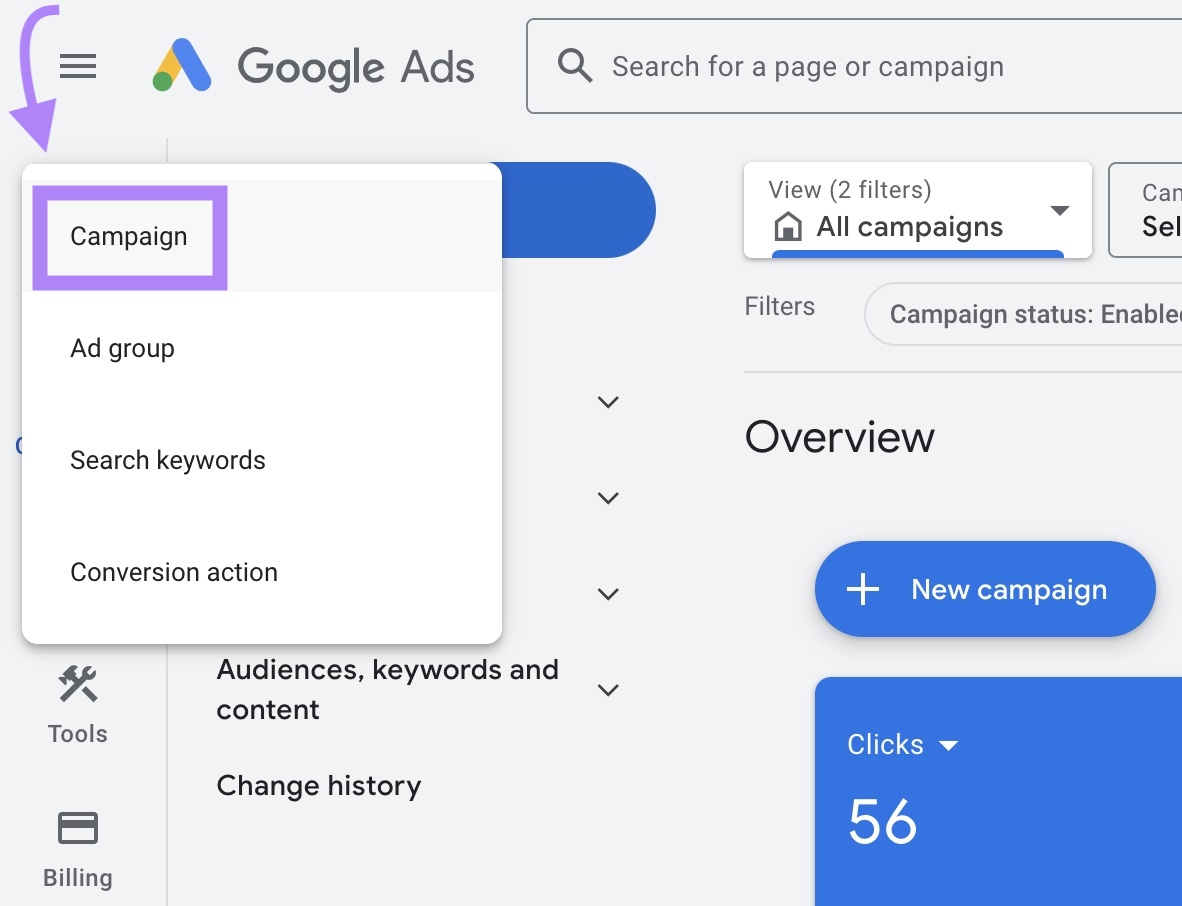Click the search magnifier icon
The image size is (1182, 906).
575,65
